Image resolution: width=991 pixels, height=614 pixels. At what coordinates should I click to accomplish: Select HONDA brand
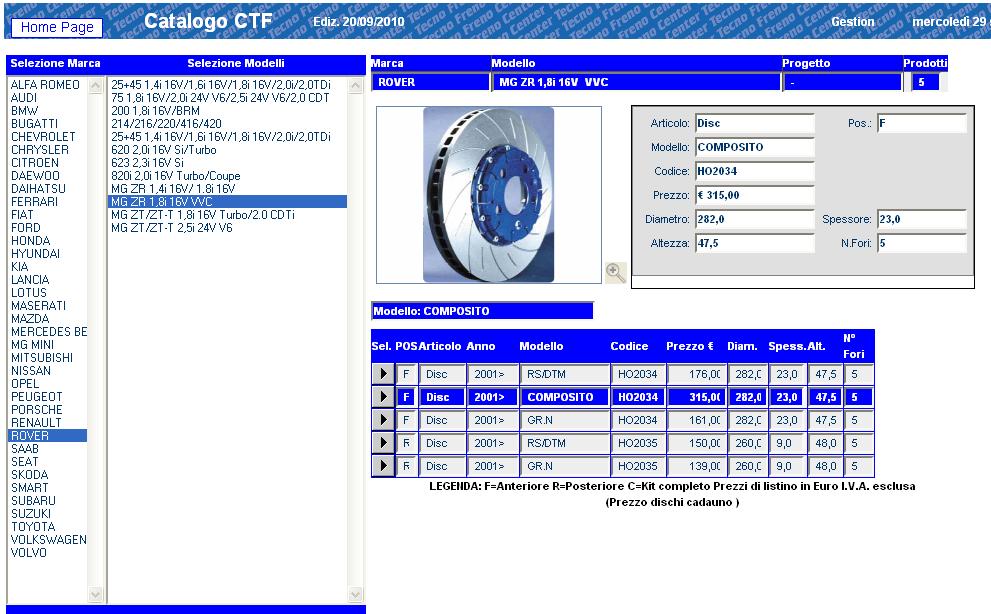click(x=30, y=241)
